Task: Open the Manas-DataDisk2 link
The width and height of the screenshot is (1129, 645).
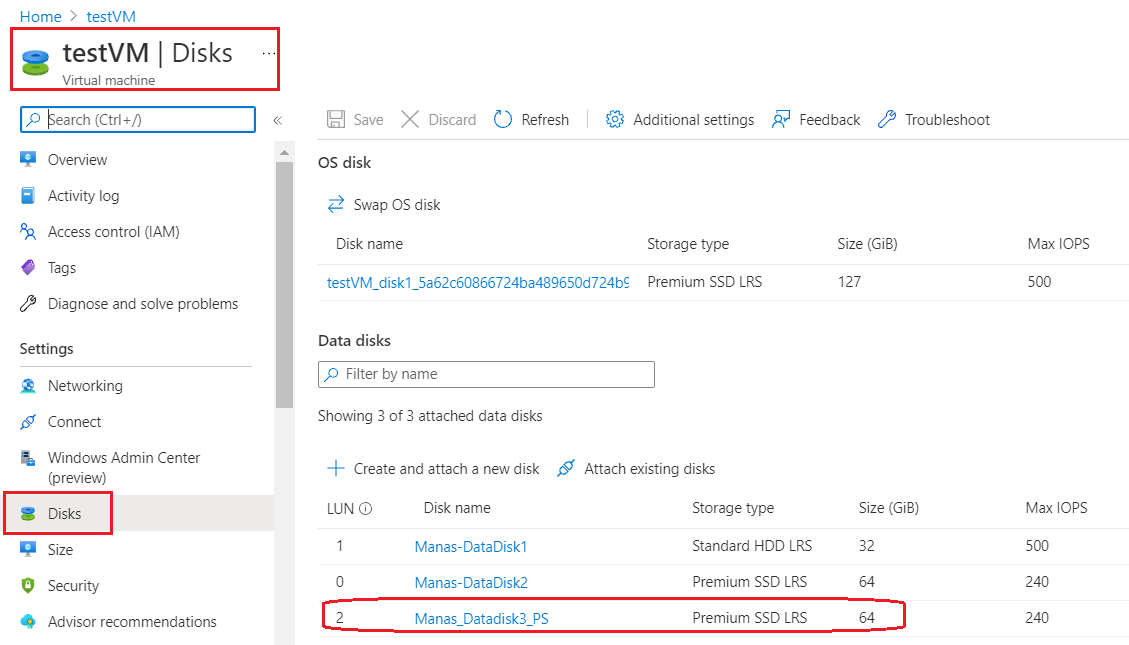Action: pyautogui.click(x=471, y=582)
